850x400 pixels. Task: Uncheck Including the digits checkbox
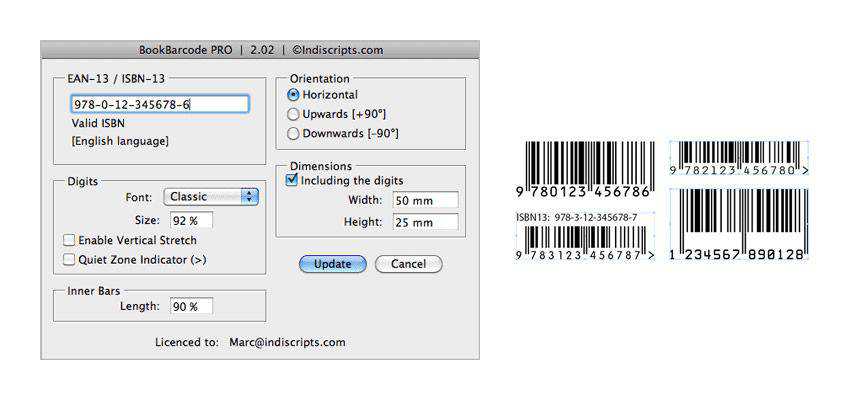coord(293,181)
